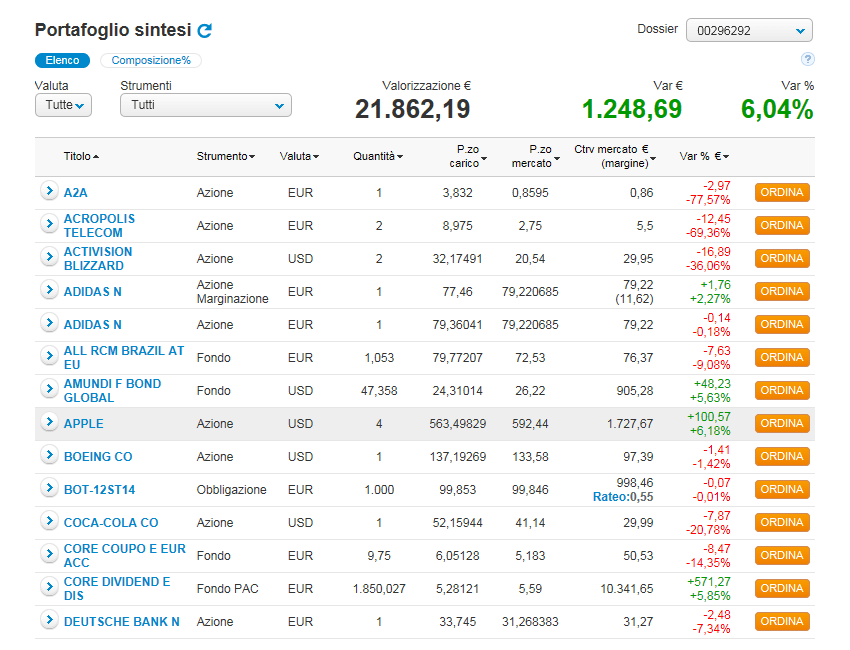Click ORDINA for AMUNDI F BOND GLOBAL

point(782,390)
